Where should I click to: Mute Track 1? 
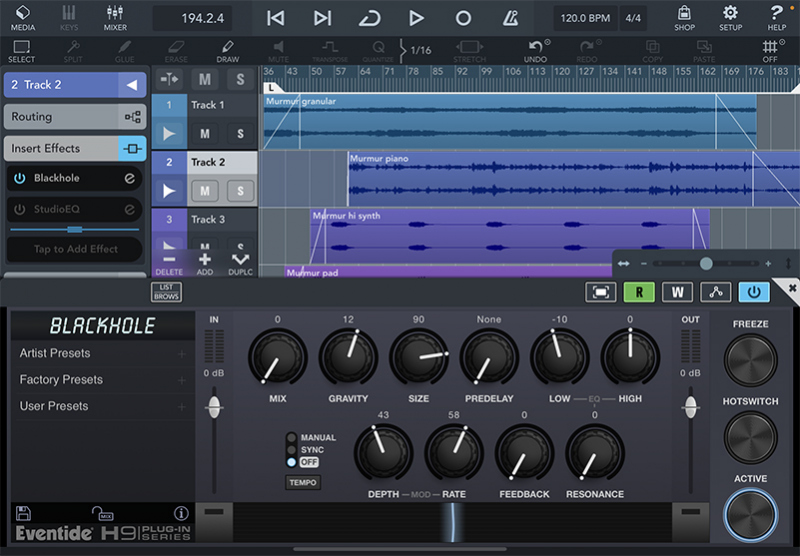coord(205,134)
